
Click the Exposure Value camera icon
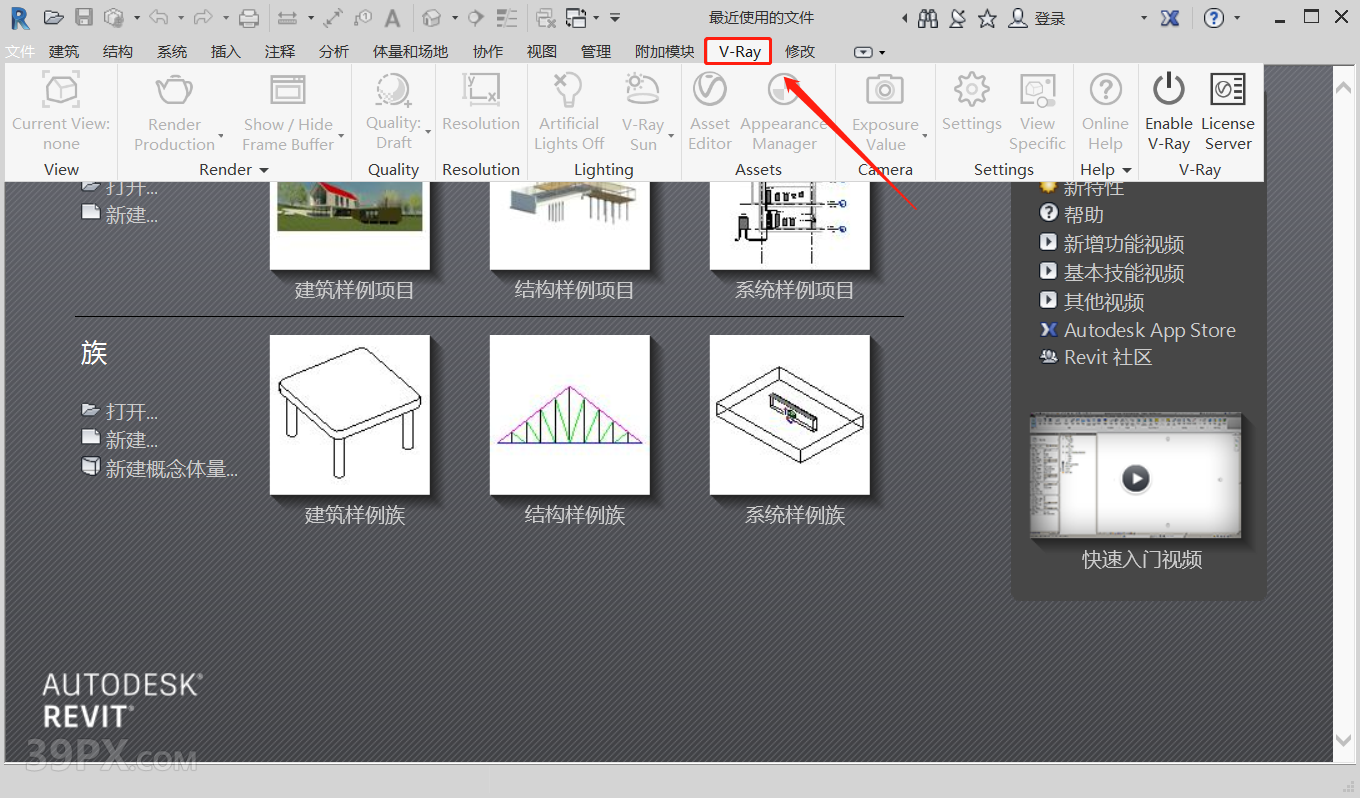(x=885, y=90)
